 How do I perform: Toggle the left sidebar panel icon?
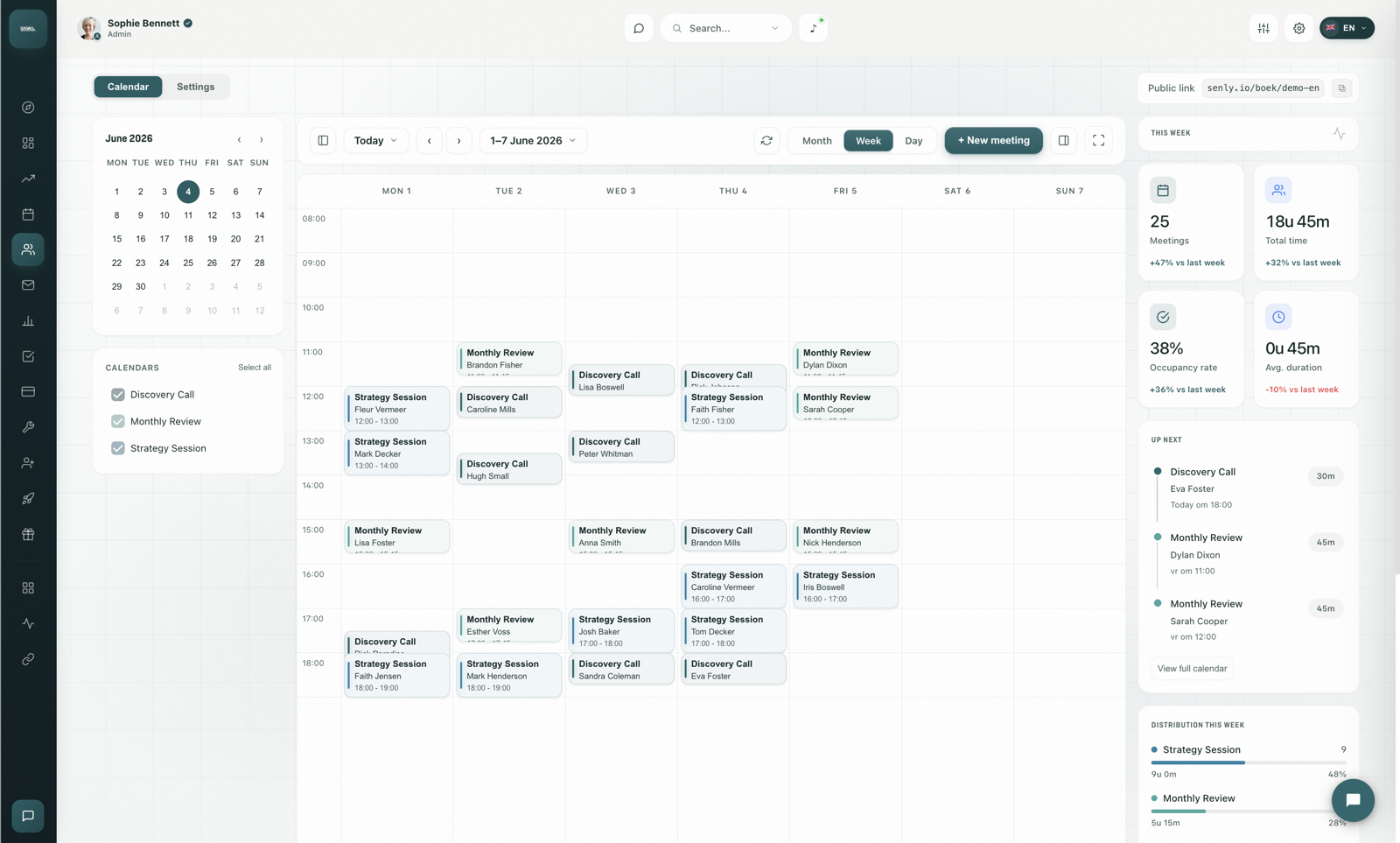323,141
